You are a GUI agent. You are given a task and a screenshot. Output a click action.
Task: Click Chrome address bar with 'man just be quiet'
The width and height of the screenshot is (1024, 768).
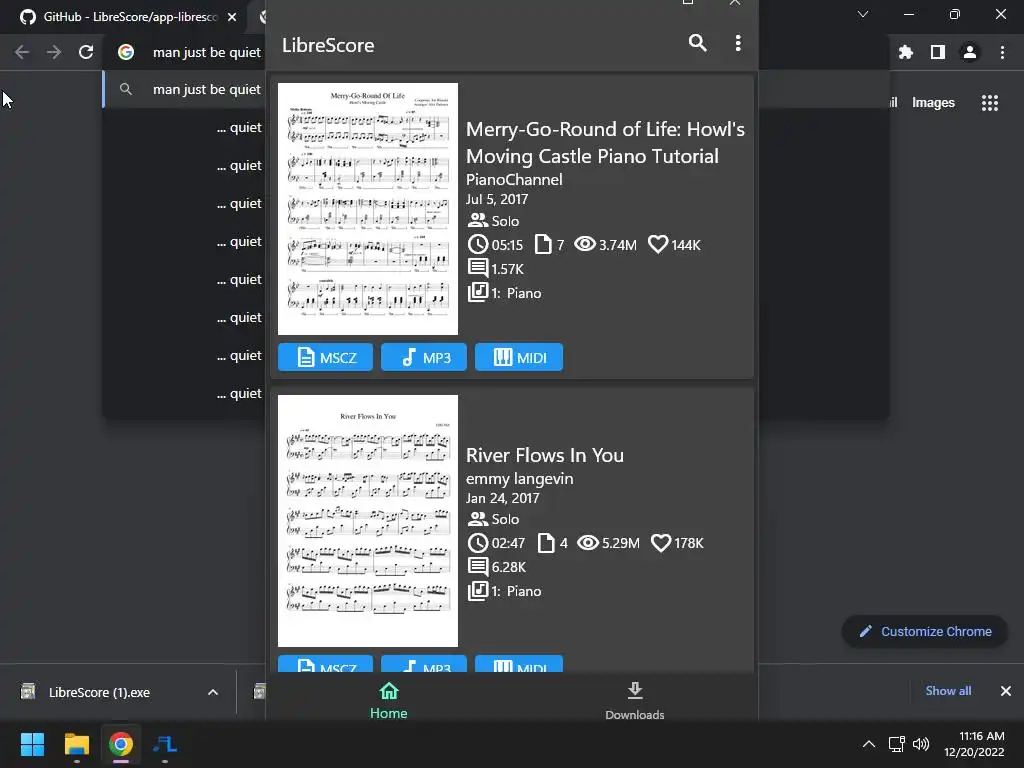click(207, 52)
